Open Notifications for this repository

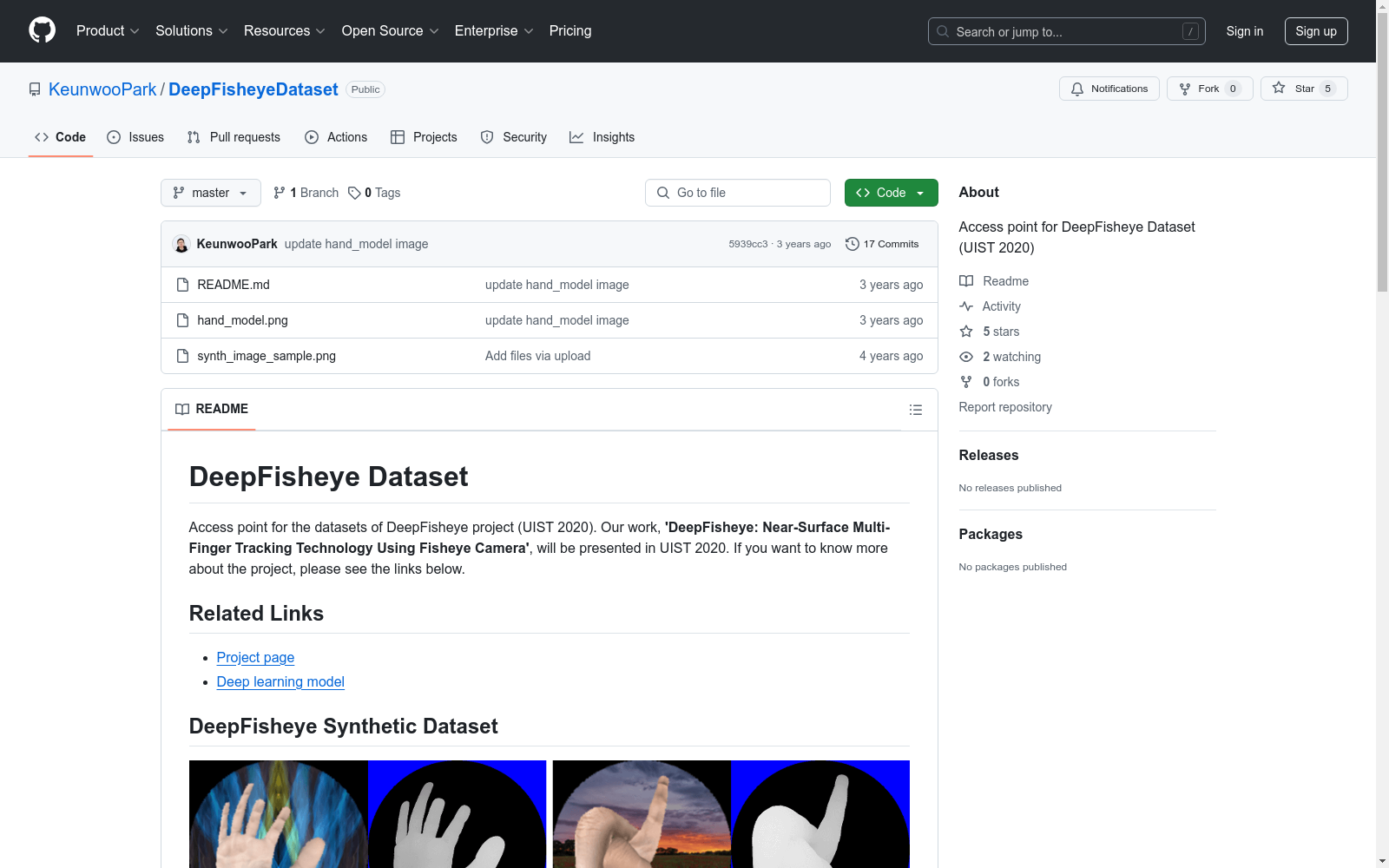[x=1109, y=89]
